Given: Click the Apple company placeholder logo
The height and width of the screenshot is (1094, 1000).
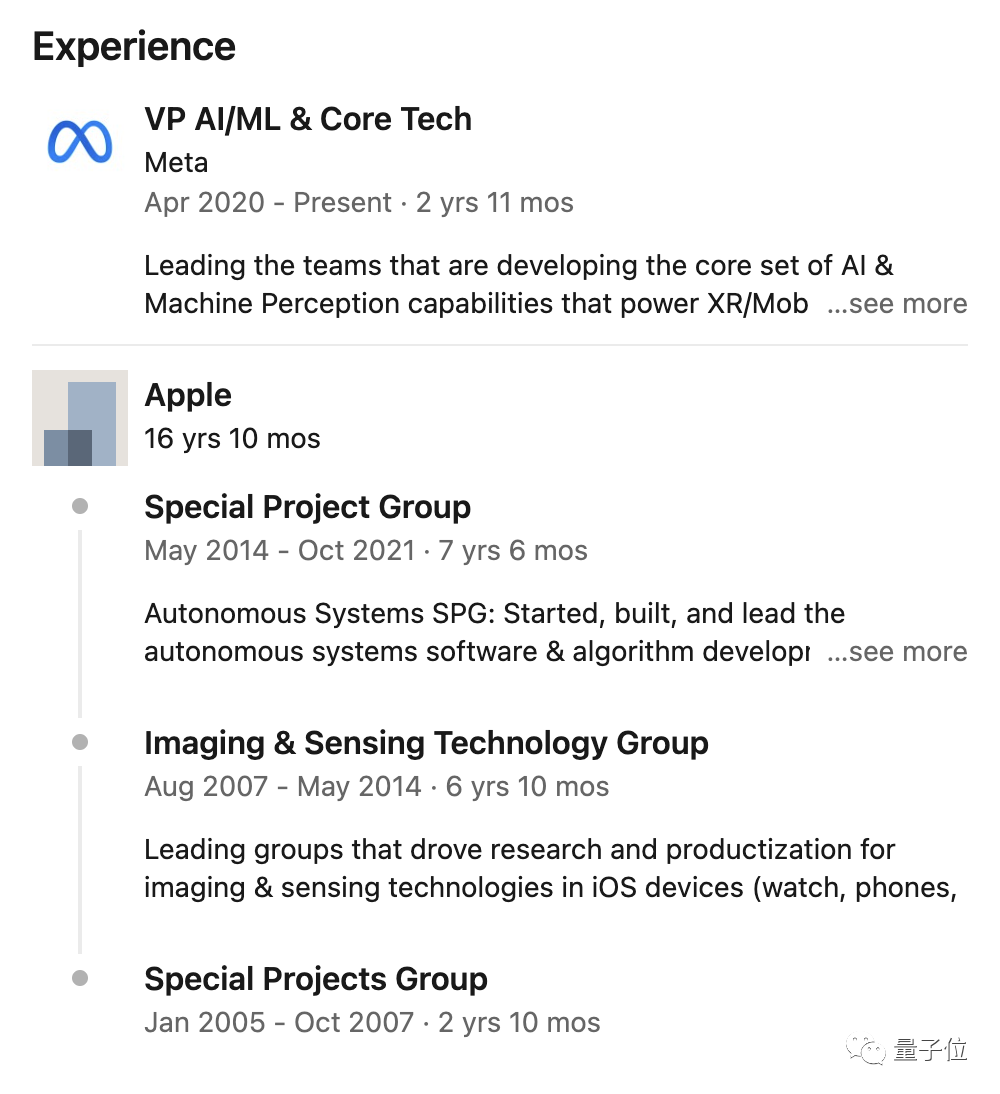Looking at the screenshot, I should [80, 418].
